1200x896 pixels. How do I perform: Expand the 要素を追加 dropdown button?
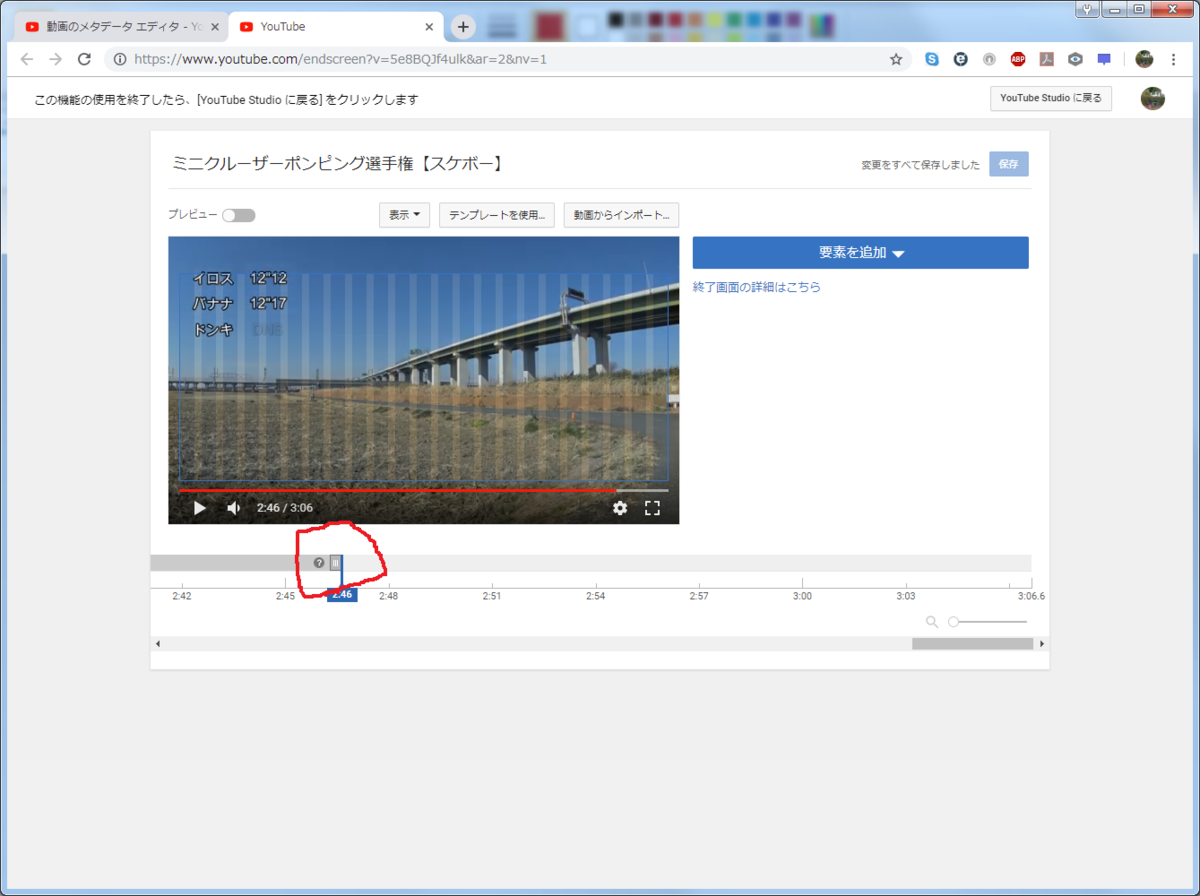(860, 253)
